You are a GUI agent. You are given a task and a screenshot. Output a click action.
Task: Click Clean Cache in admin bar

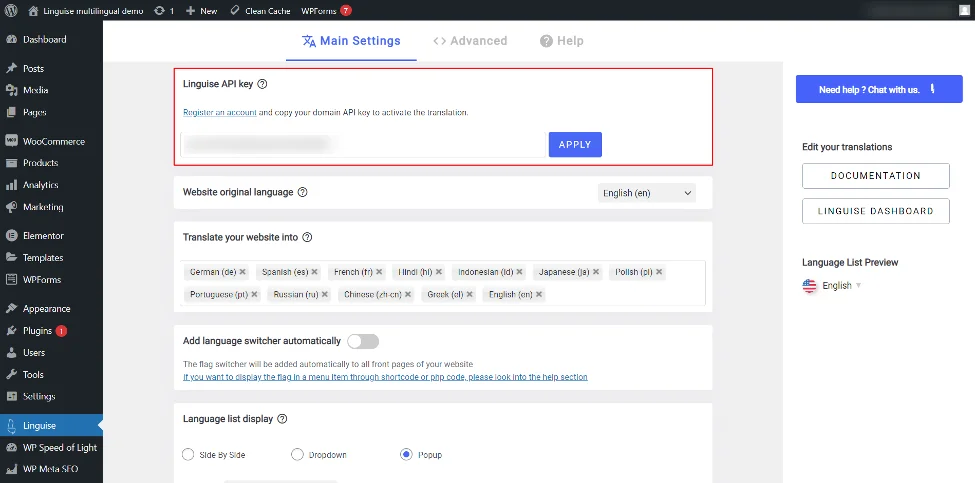[260, 11]
